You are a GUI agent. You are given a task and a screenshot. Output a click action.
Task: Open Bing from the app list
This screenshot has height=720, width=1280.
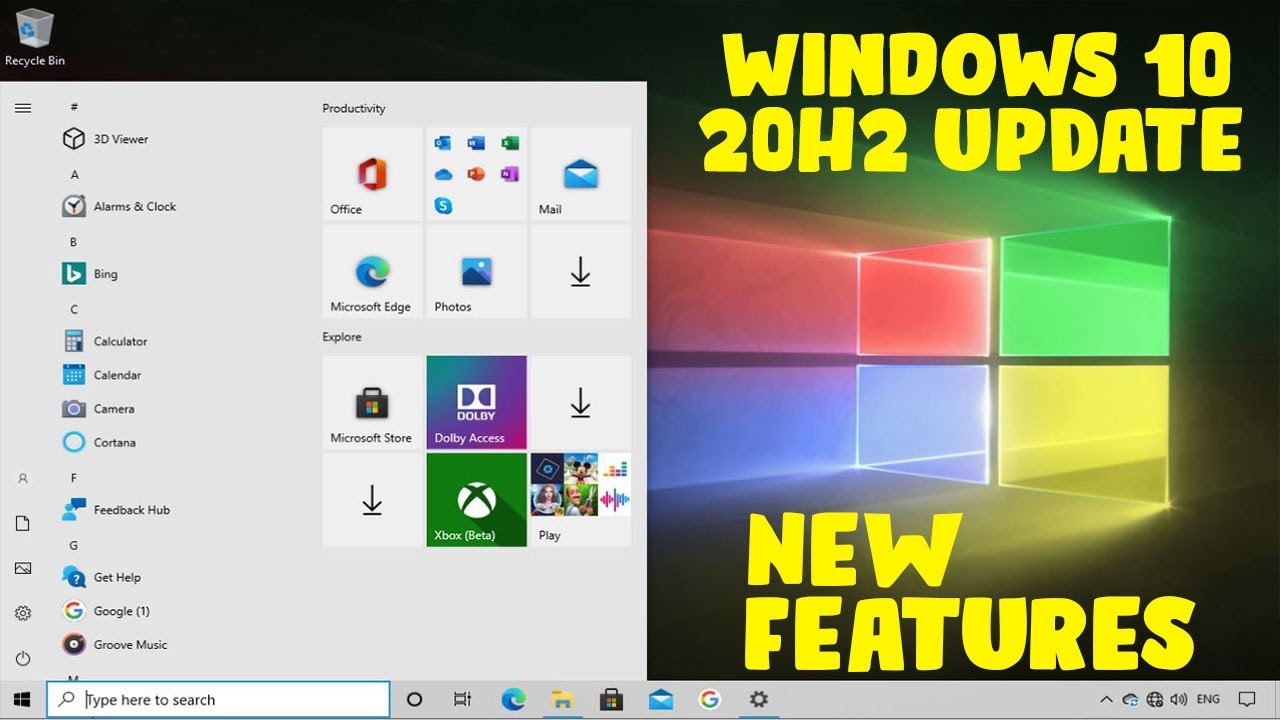pos(90,274)
